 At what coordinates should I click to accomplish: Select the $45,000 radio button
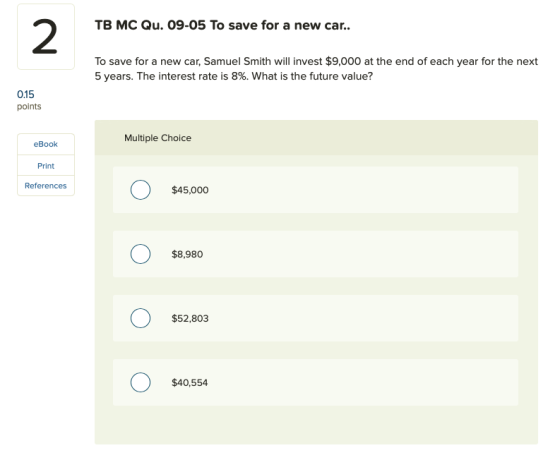pos(140,190)
